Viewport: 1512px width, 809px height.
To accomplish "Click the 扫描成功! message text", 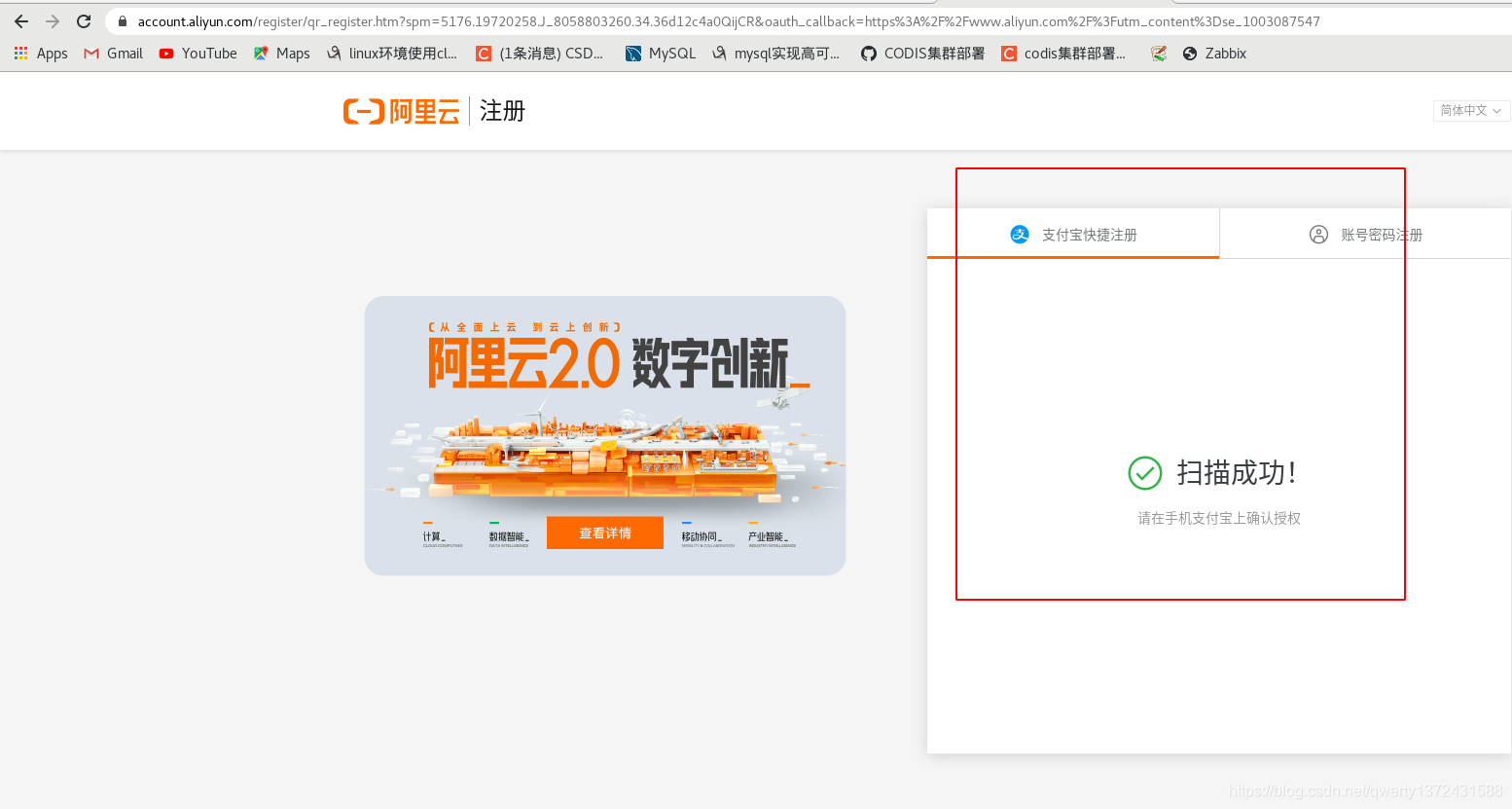I will click(x=1236, y=473).
